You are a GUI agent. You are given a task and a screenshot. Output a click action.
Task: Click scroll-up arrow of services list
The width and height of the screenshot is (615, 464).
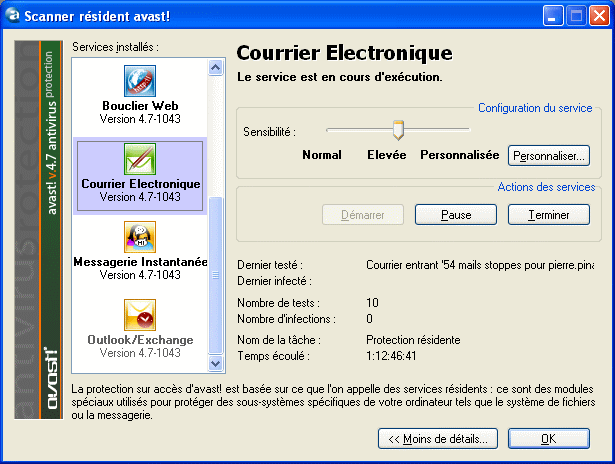[215, 67]
